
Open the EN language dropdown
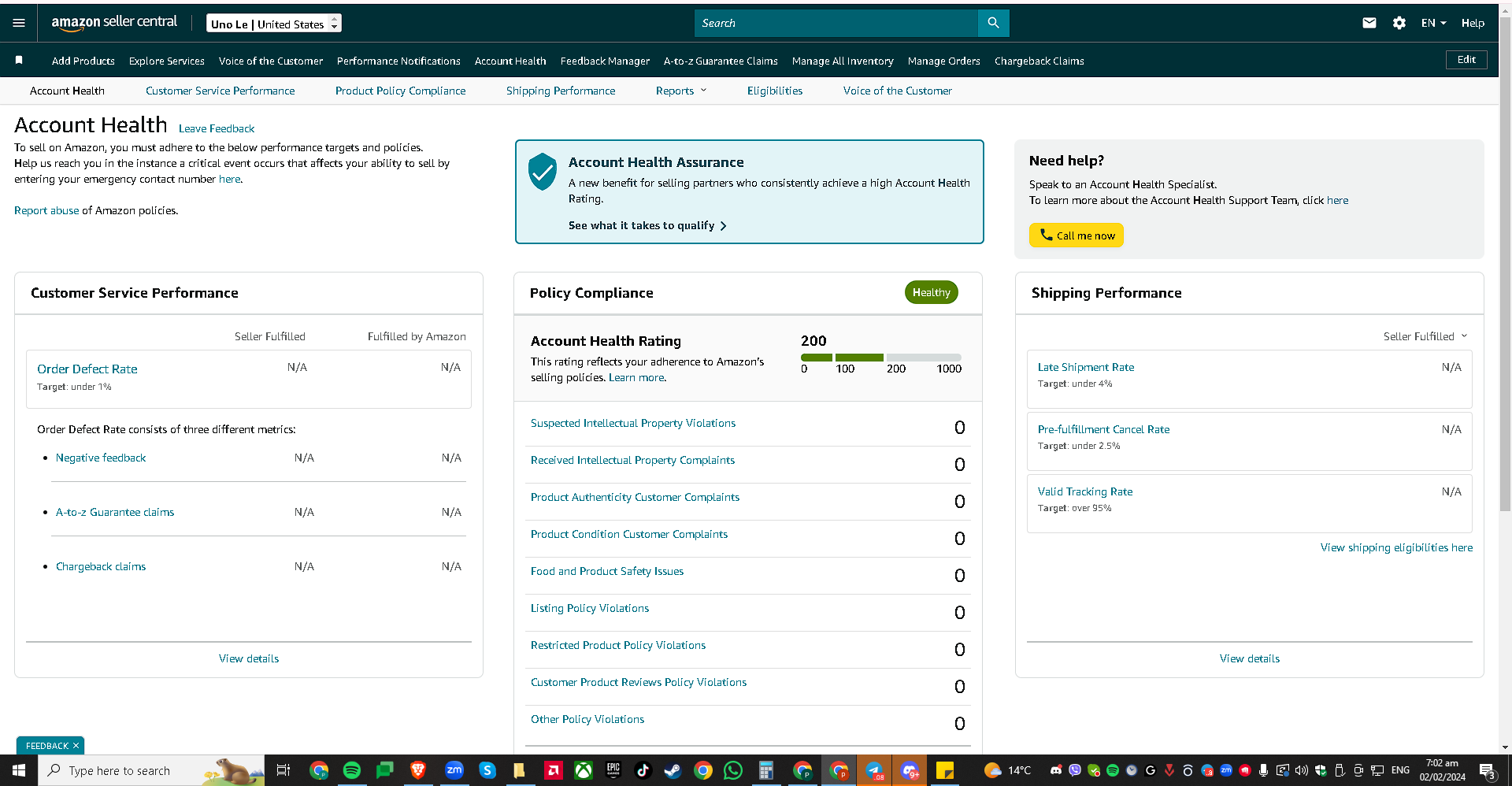coord(1433,23)
